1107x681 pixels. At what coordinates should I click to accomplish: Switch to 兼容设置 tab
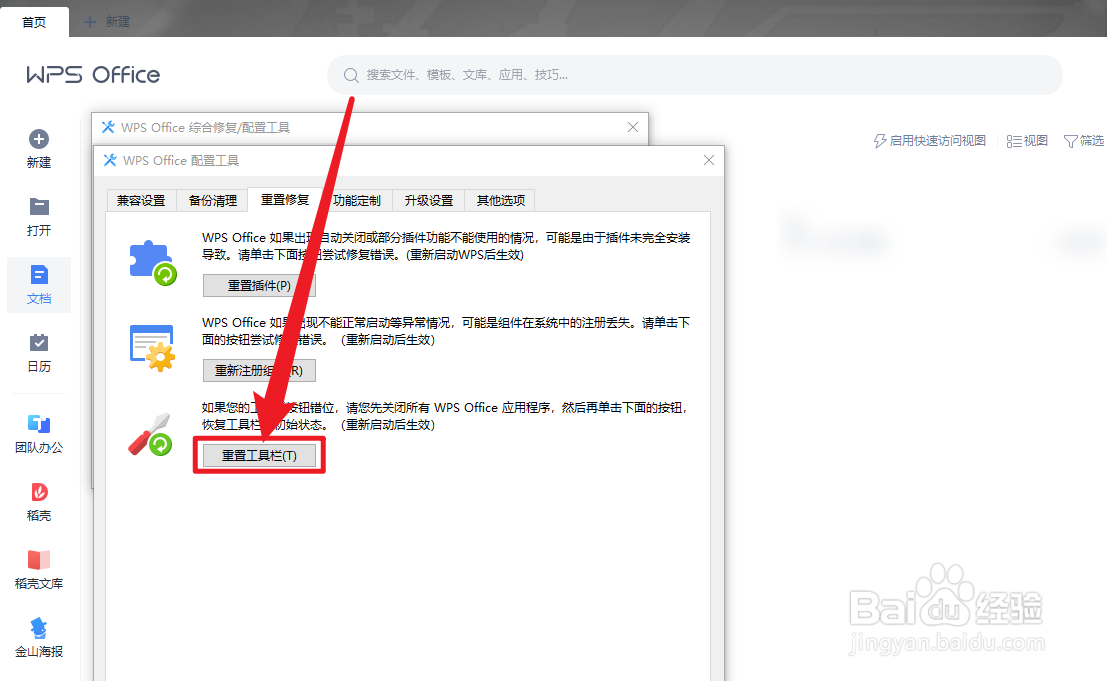coord(141,200)
